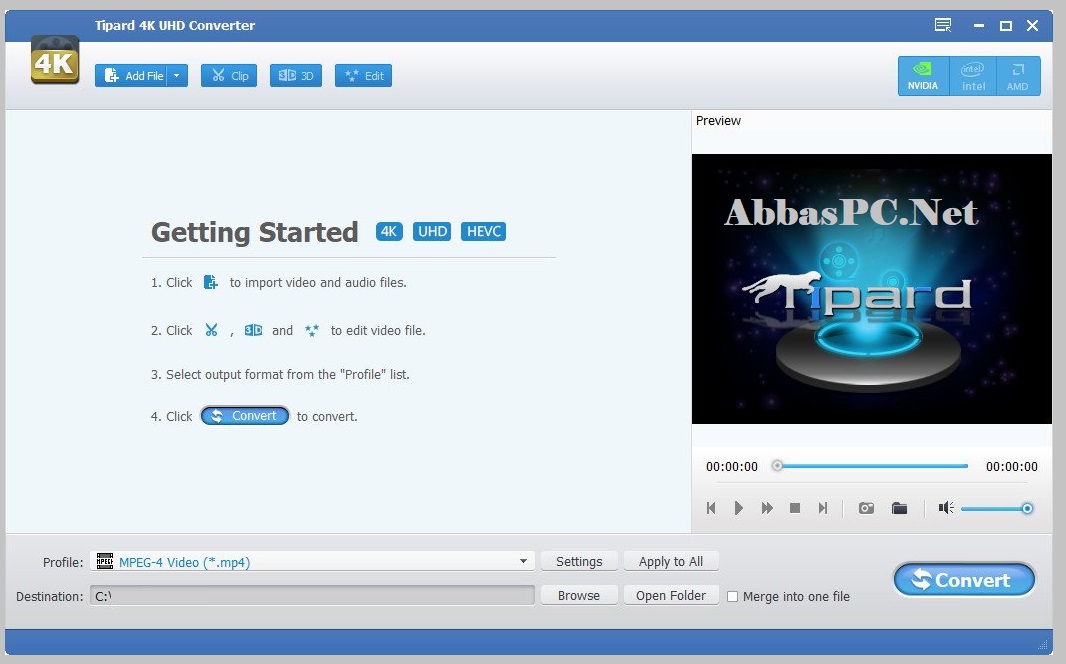This screenshot has height=664, width=1066.
Task: Jump to previous frame in preview
Action: click(x=711, y=508)
